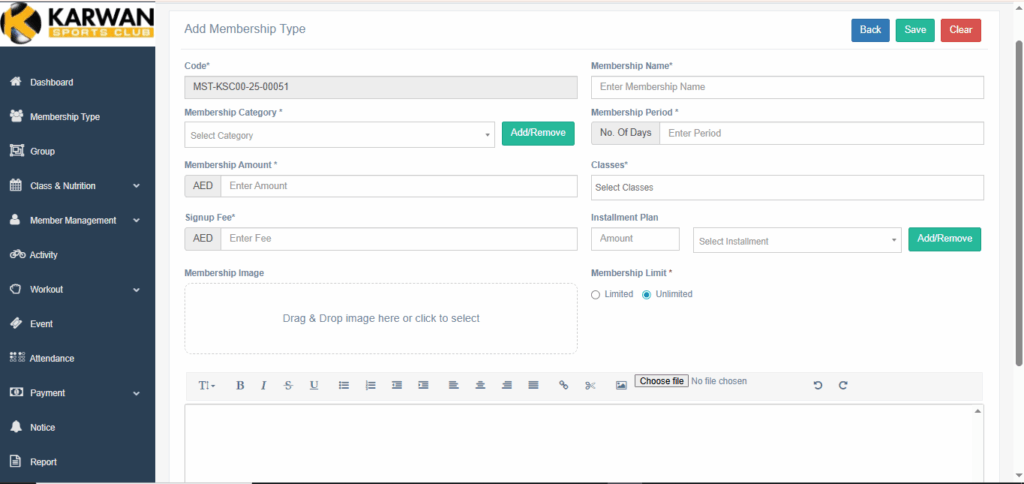Remove link using the scissors icon
The height and width of the screenshot is (484, 1024).
pos(590,385)
